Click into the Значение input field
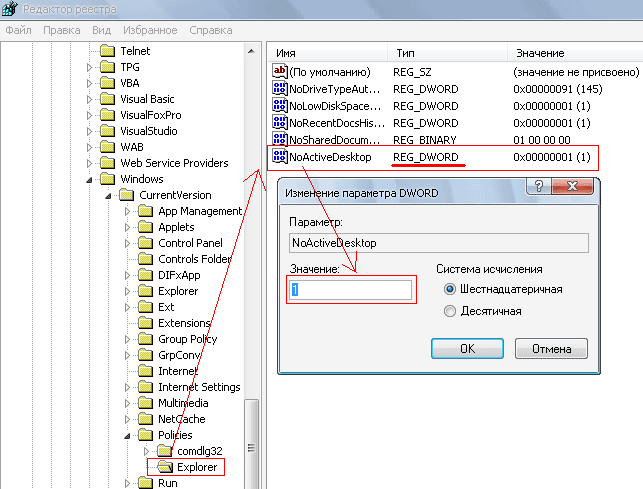 (351, 290)
